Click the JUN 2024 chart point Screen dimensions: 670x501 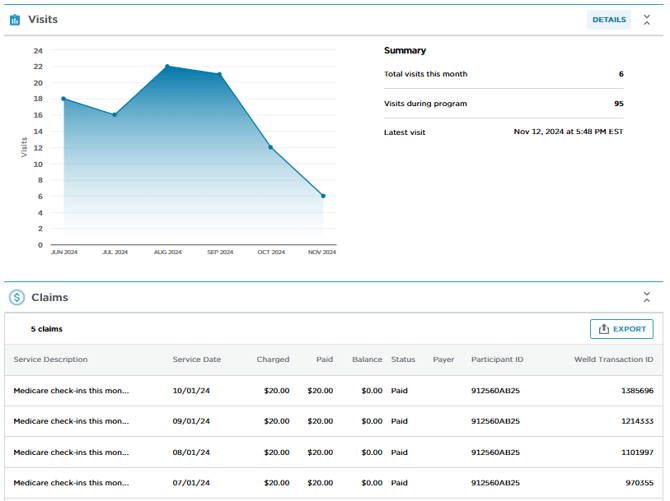point(63,99)
